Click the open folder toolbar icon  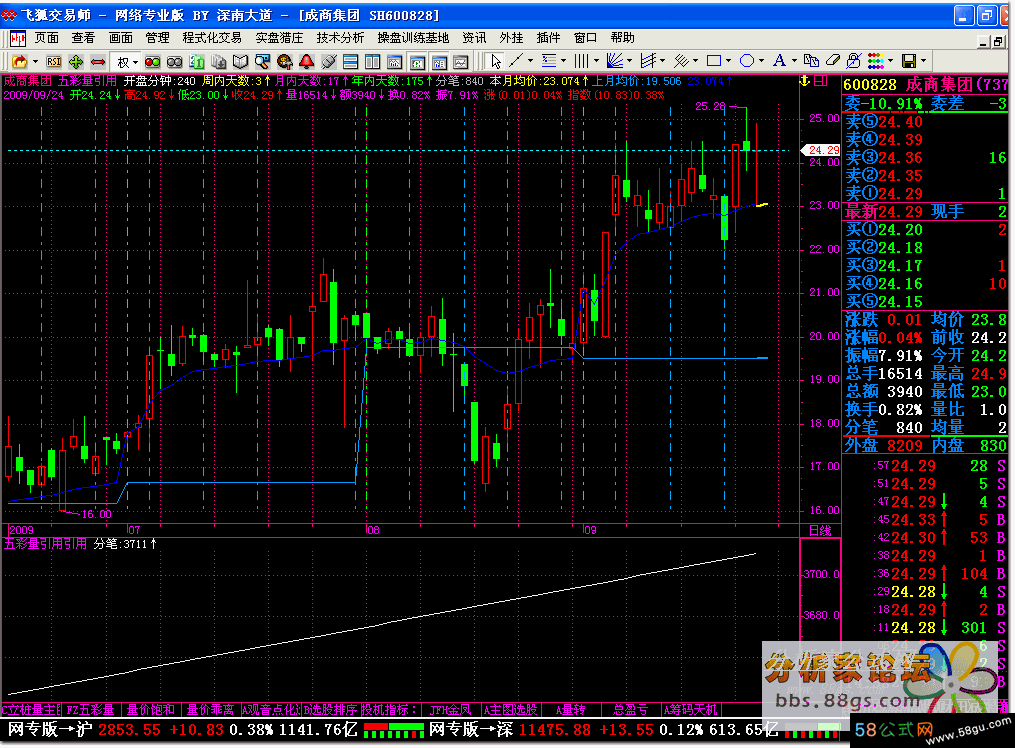19,61
